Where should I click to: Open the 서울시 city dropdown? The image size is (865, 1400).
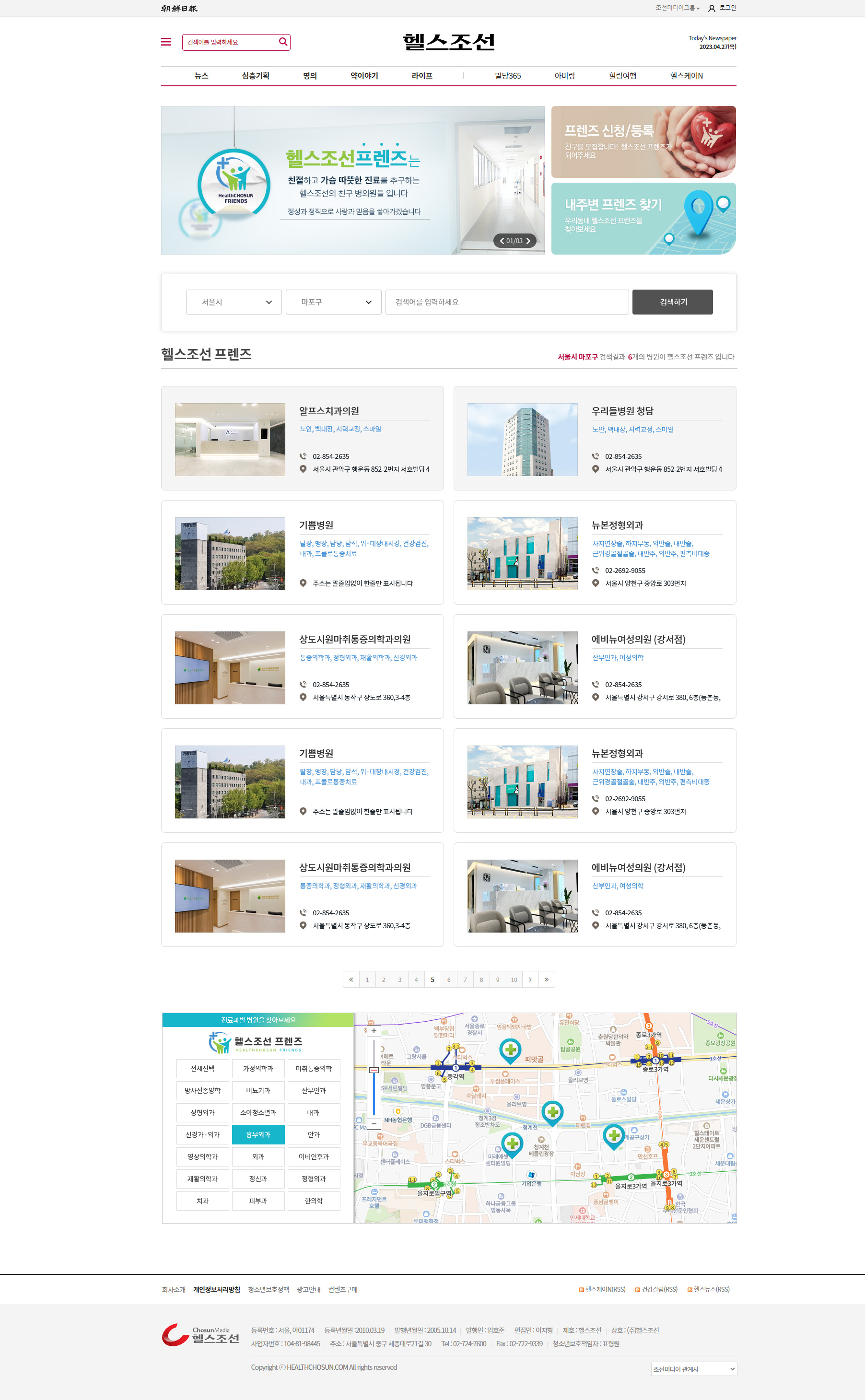(x=234, y=302)
